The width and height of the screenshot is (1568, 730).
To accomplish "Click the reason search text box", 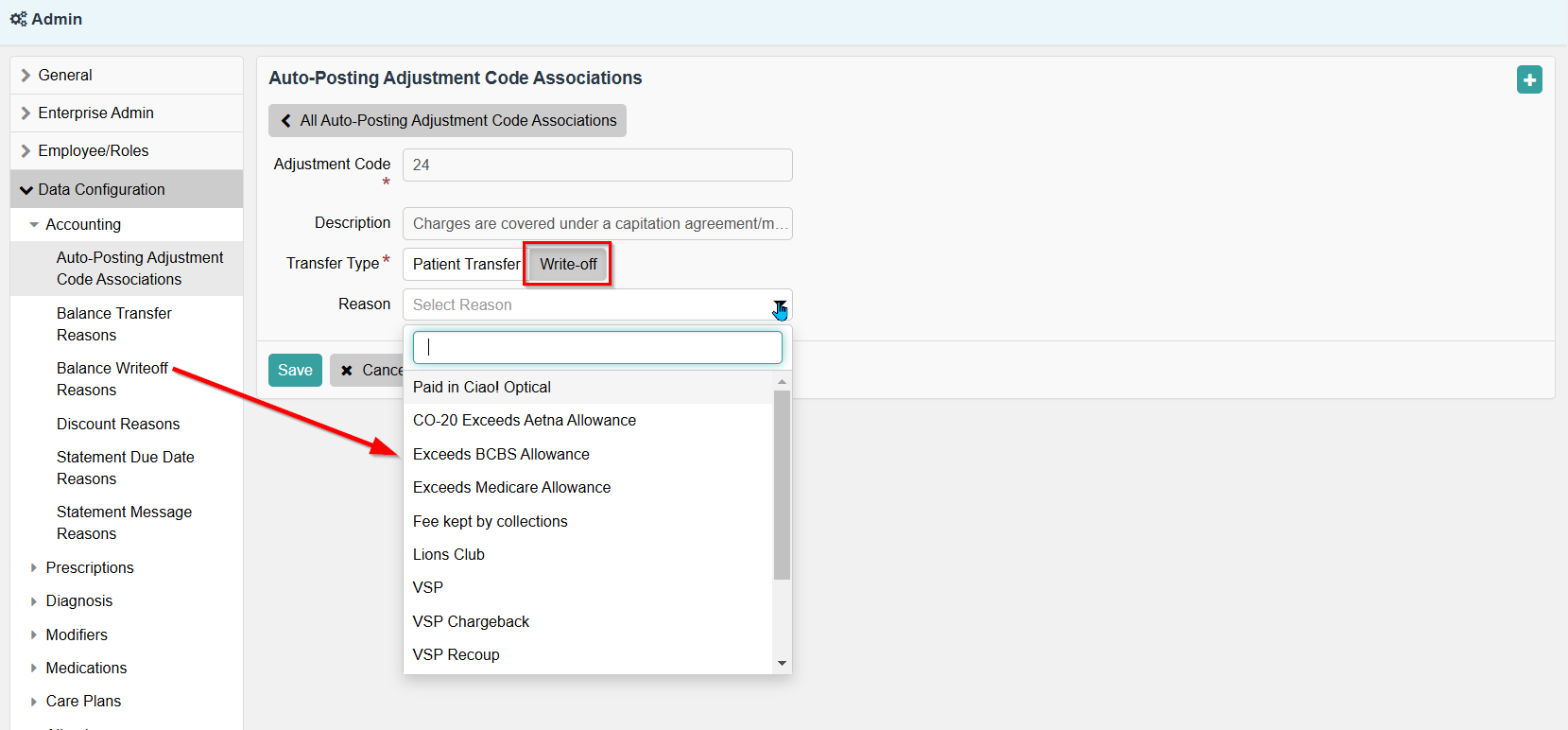I will pyautogui.click(x=597, y=347).
